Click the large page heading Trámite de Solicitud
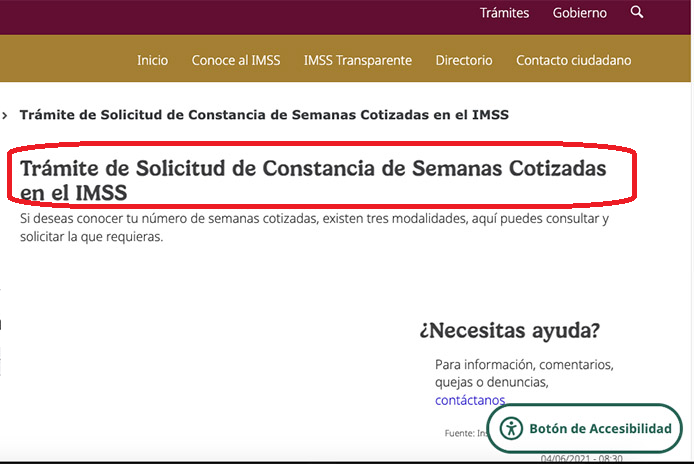This screenshot has width=694, height=464. coord(313,180)
